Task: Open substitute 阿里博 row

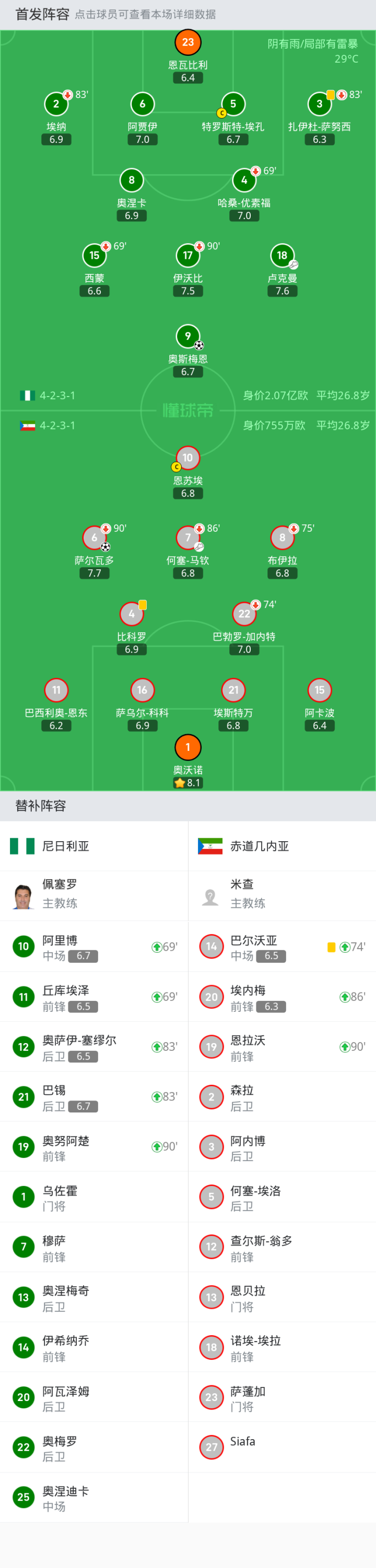Action: tap(94, 948)
